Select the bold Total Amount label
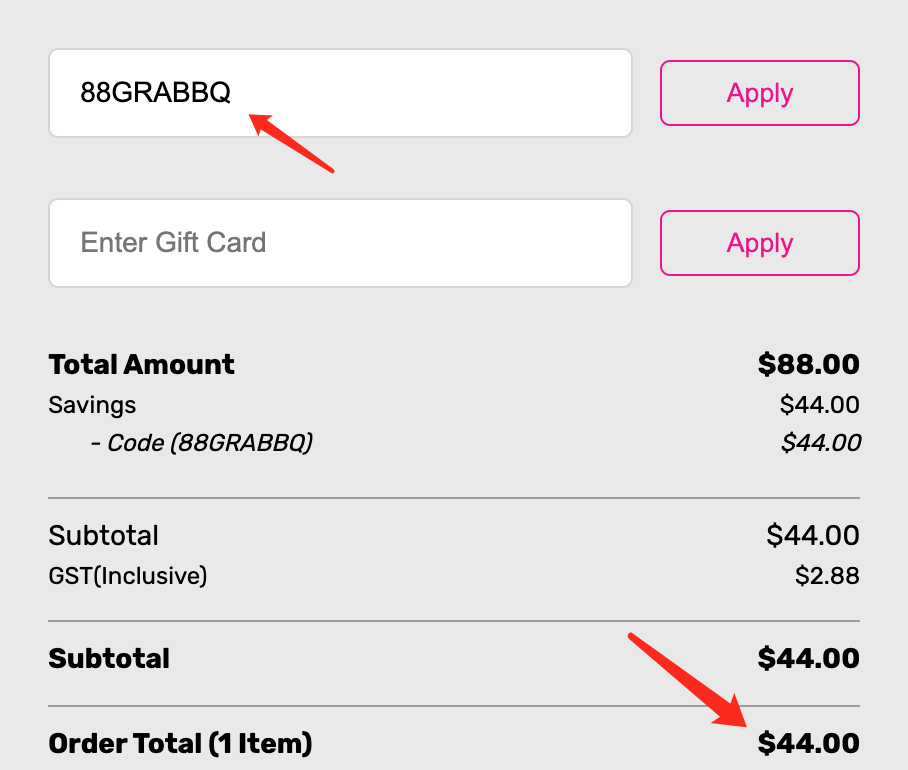The image size is (908, 770). coord(141,364)
